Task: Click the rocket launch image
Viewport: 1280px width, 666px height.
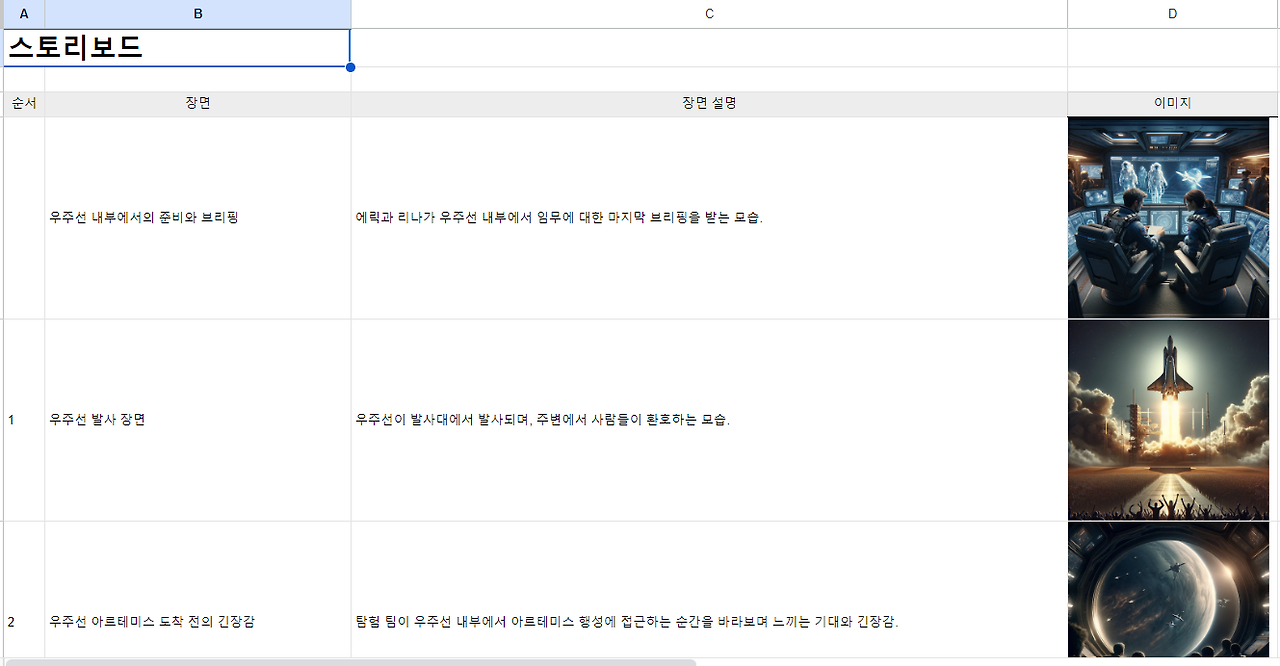Action: [x=1168, y=420]
